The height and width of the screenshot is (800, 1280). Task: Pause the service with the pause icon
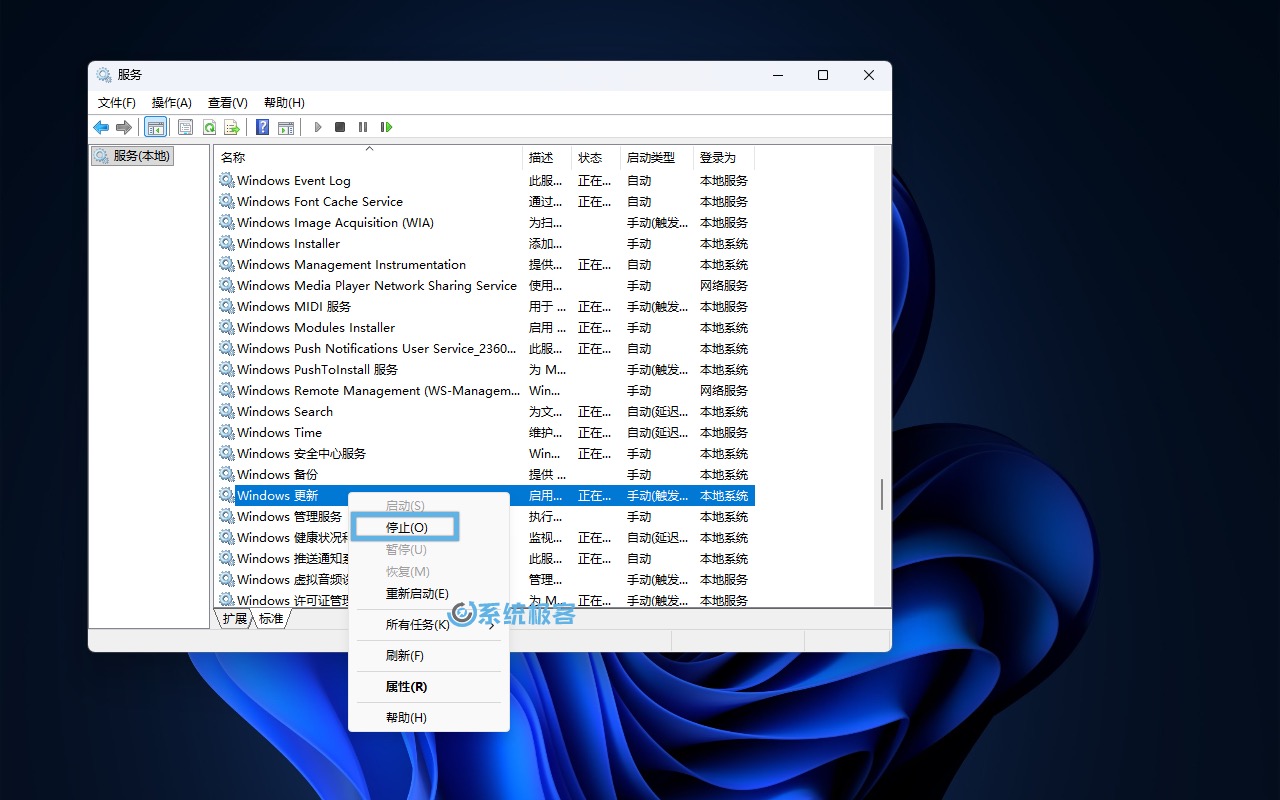point(363,127)
